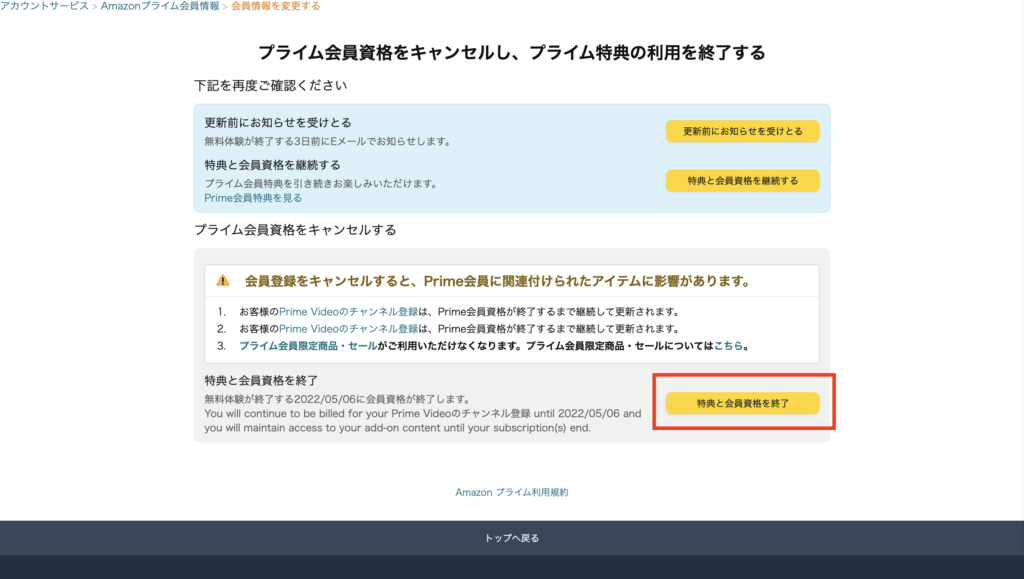Click 'You will continue to be billed' text
Image resolution: width=1024 pixels, height=579 pixels.
point(423,420)
